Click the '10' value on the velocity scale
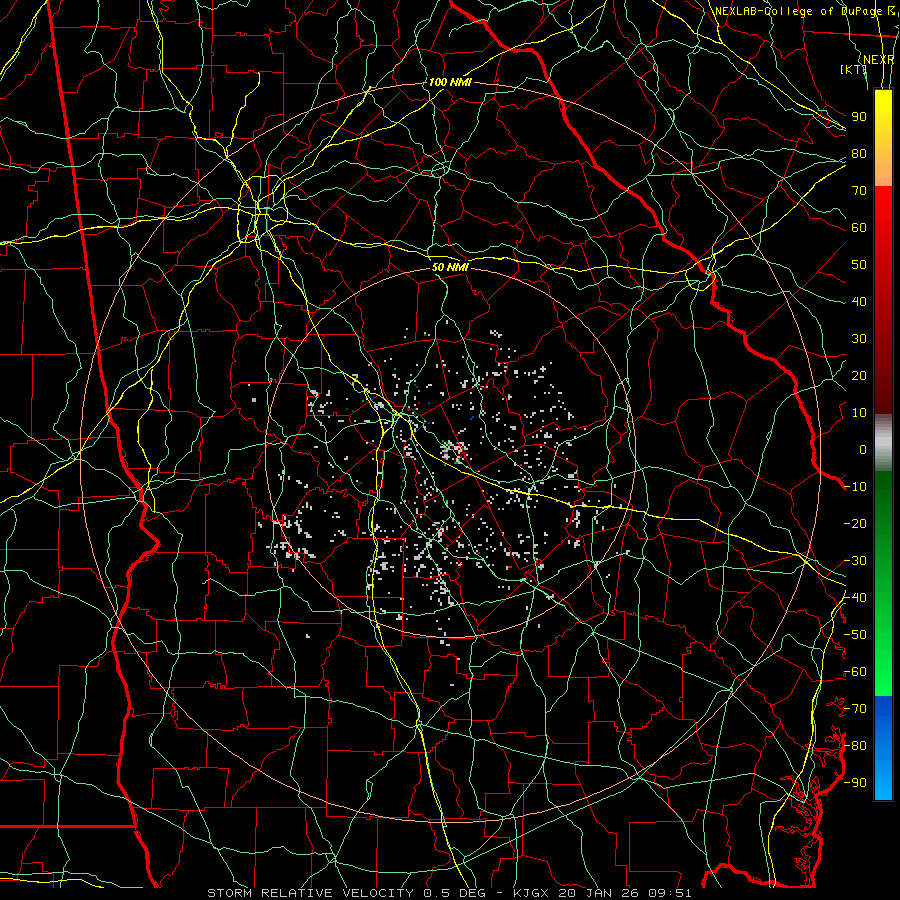 (859, 413)
